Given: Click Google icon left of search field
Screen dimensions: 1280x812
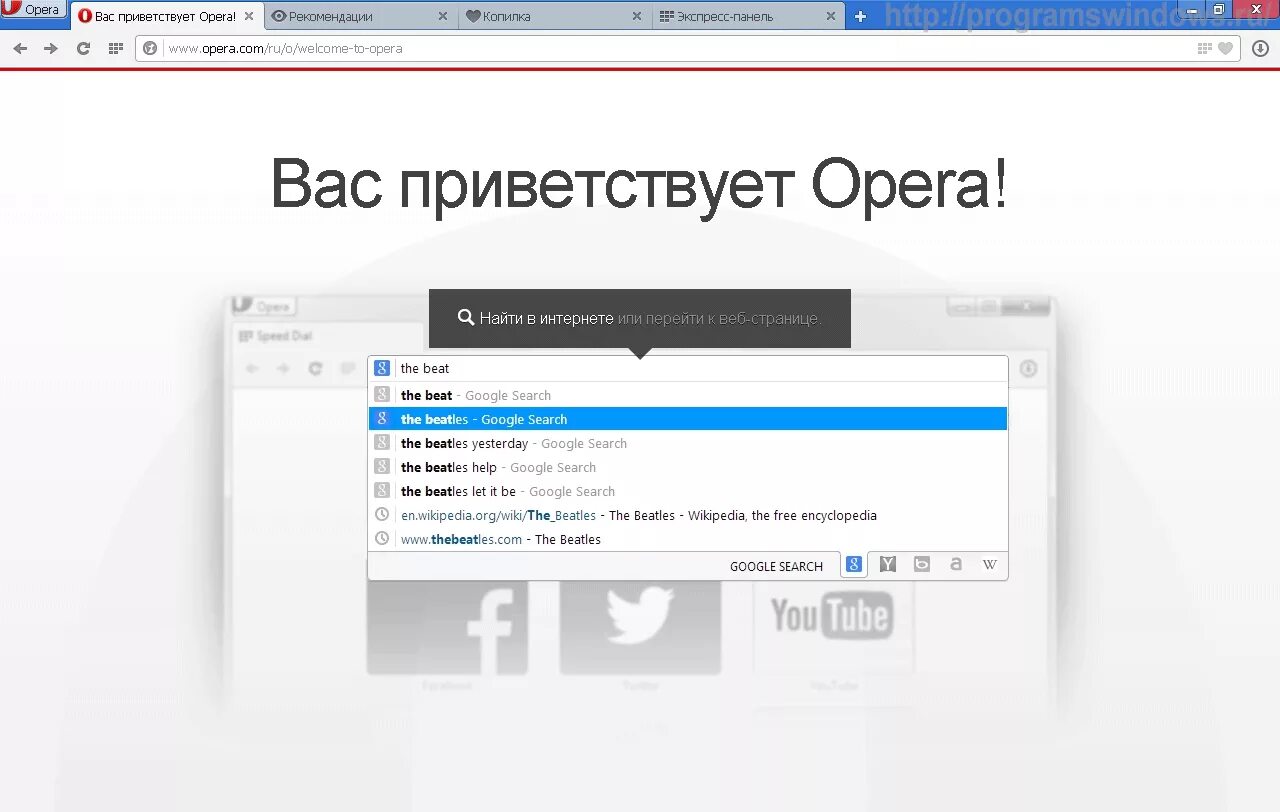Looking at the screenshot, I should [382, 368].
